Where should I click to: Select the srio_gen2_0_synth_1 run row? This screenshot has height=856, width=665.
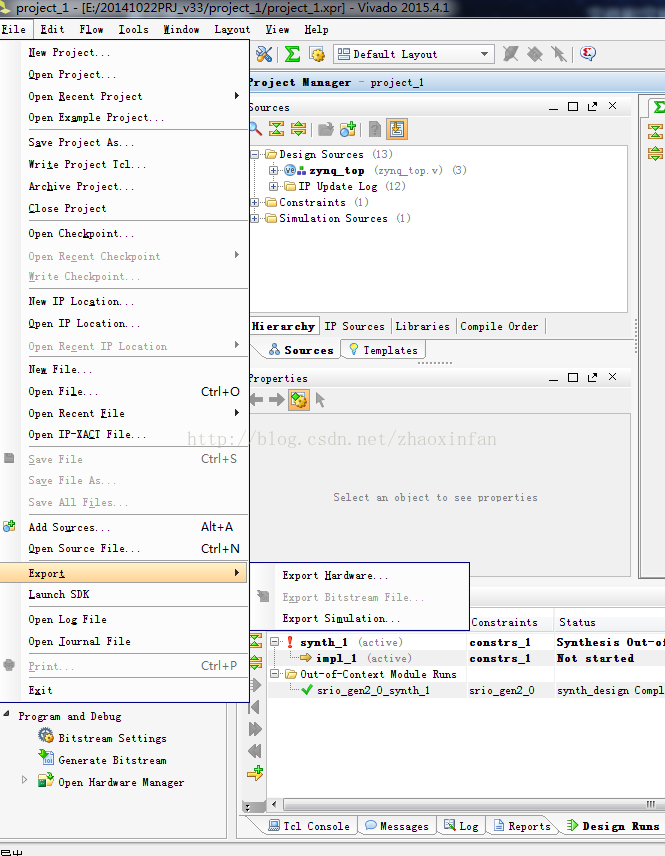tap(466, 690)
